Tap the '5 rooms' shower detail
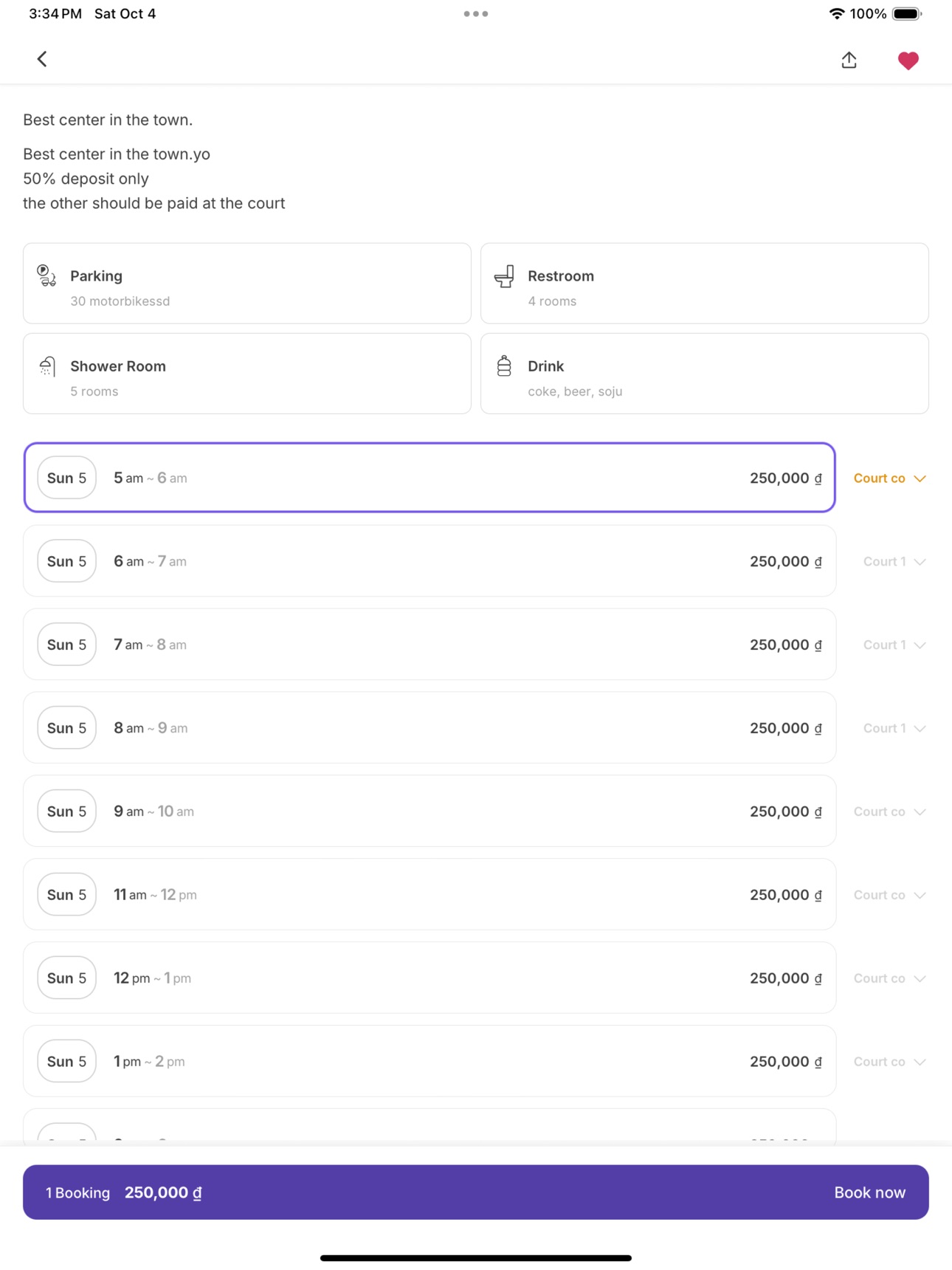 (x=94, y=391)
